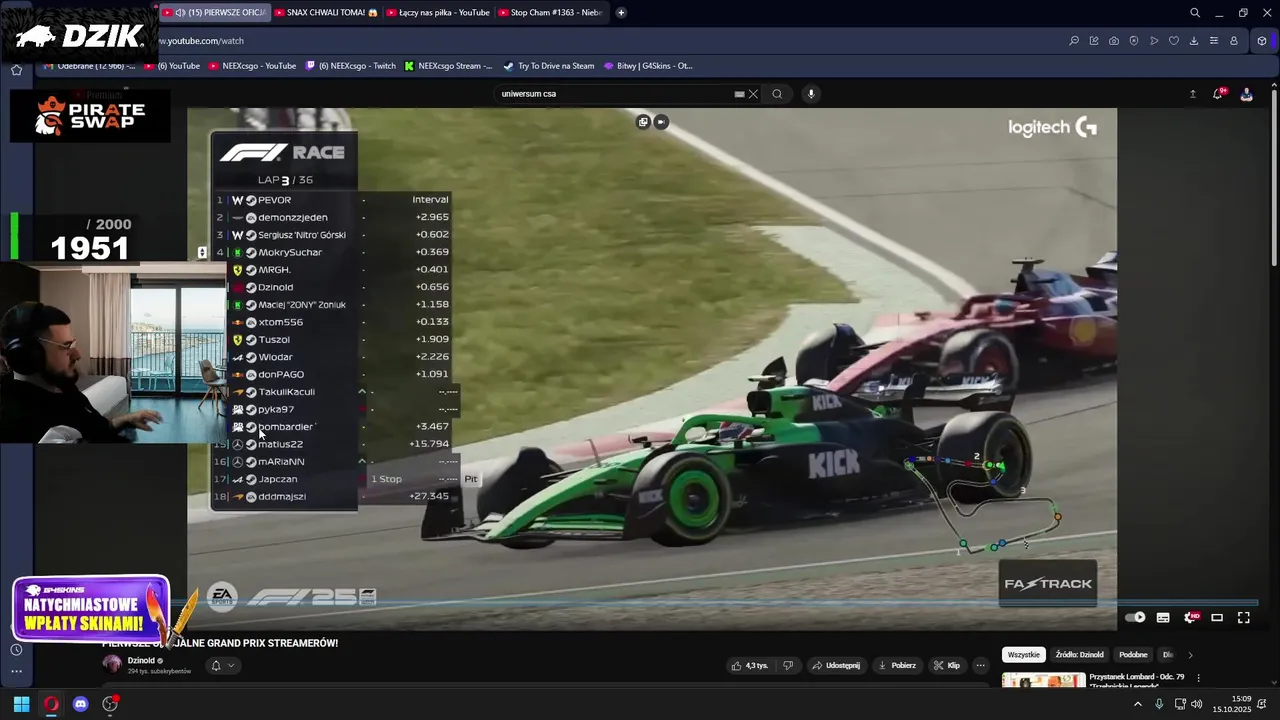Screen dimensions: 1280x720
Task: Show hidden system tray icons
Action: (x=1137, y=704)
